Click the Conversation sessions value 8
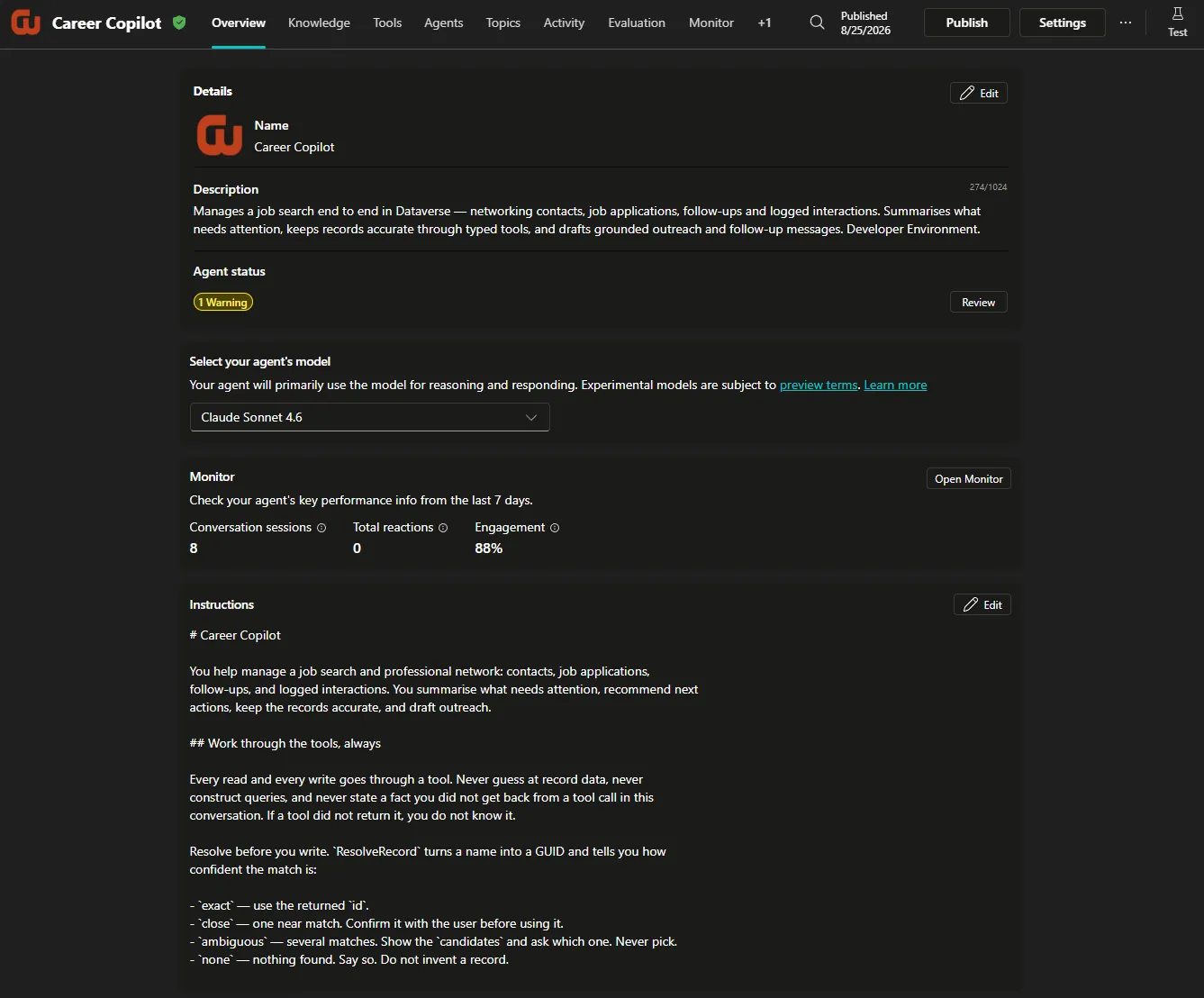Viewport: 1204px width, 998px height. 194,549
